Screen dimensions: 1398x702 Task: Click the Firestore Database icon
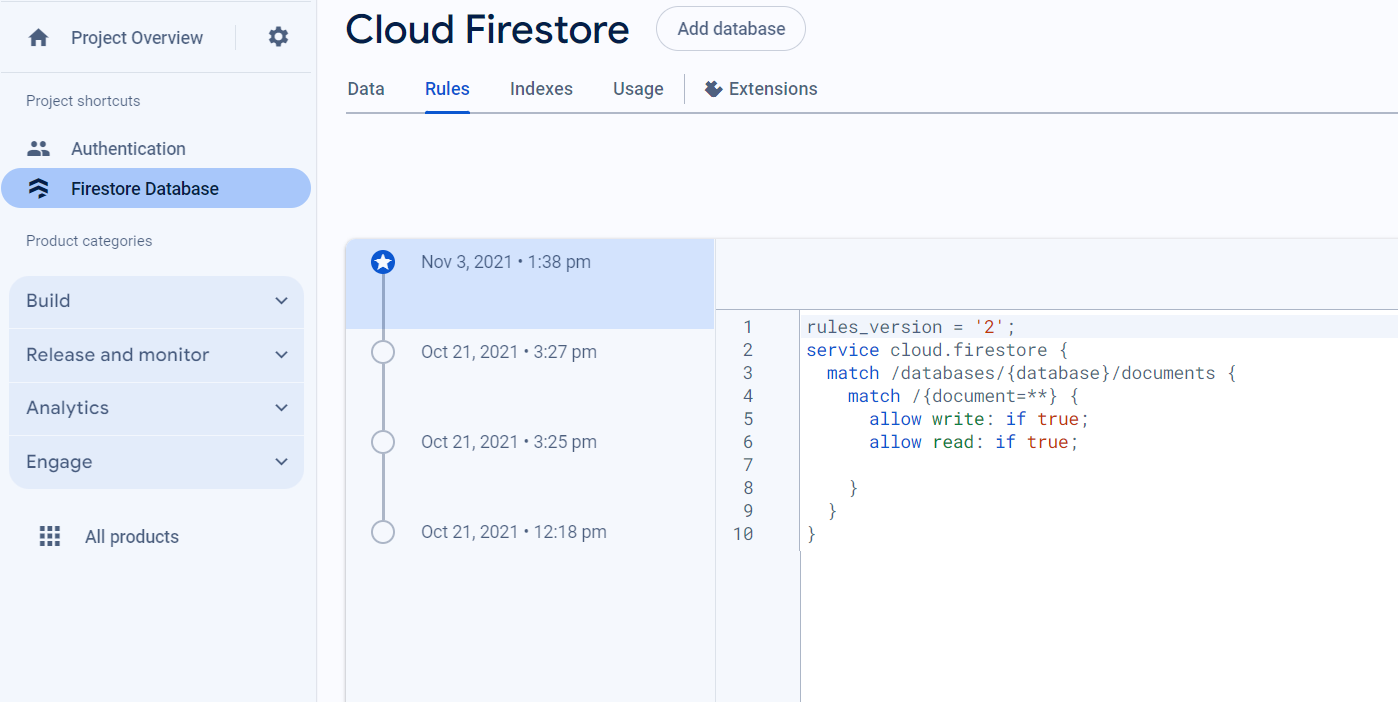[39, 188]
